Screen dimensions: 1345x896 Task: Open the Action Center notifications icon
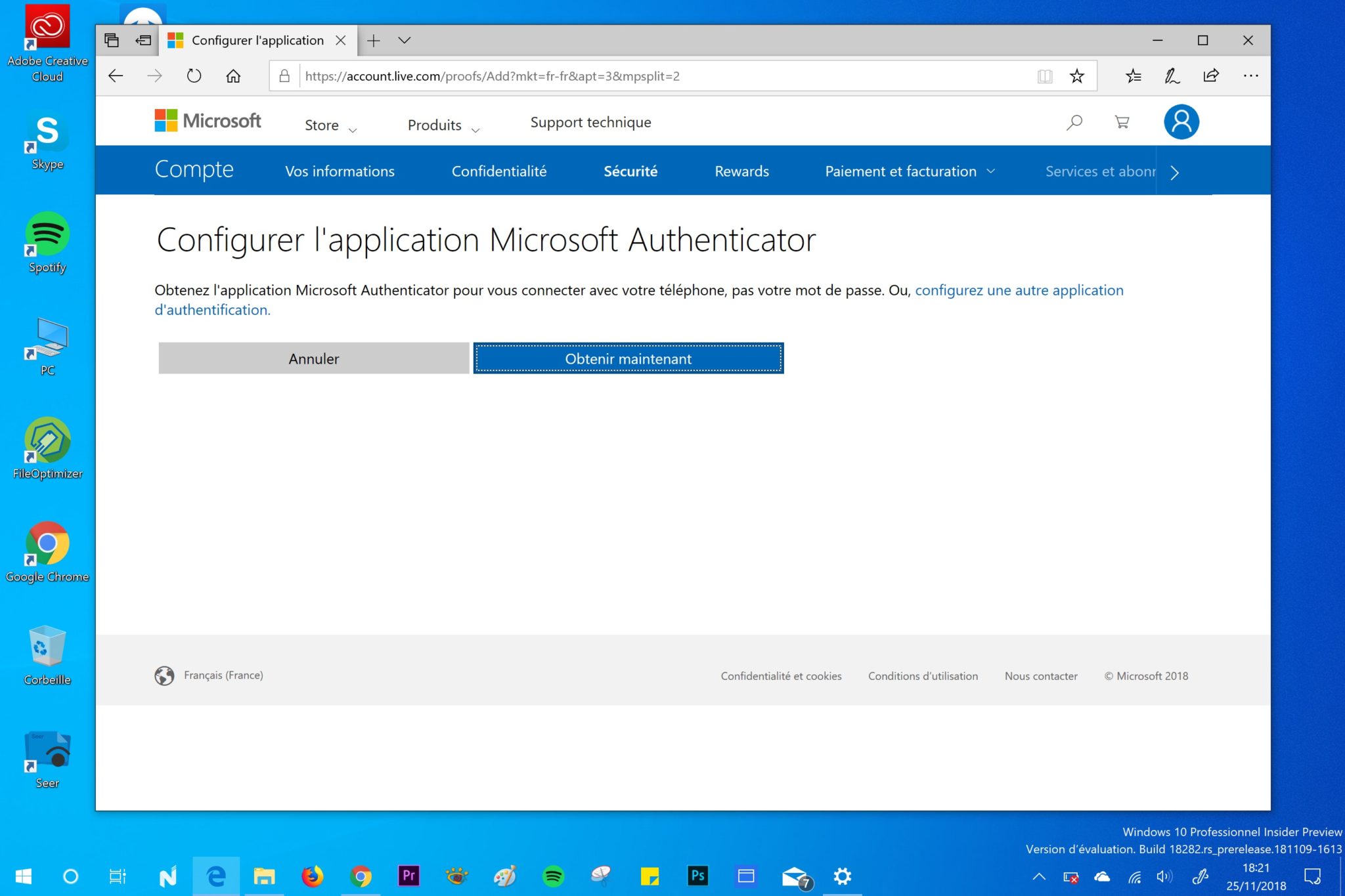click(x=1312, y=876)
